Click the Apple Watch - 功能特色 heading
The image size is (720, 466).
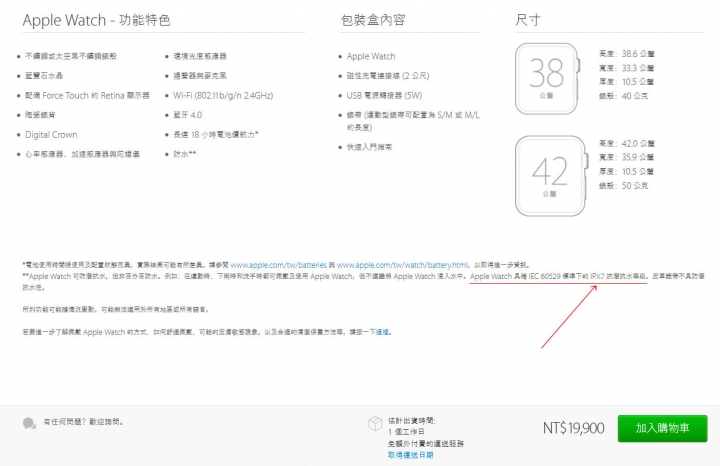pos(96,20)
